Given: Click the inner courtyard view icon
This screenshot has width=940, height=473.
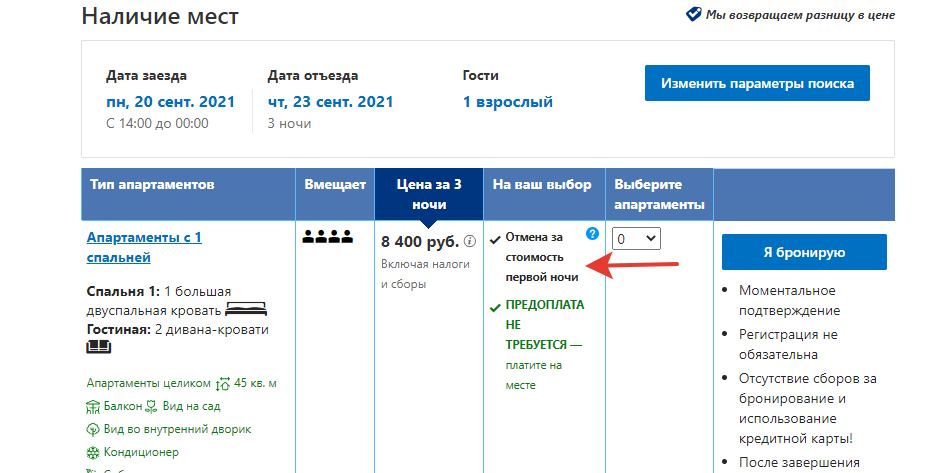Looking at the screenshot, I should point(93,429).
